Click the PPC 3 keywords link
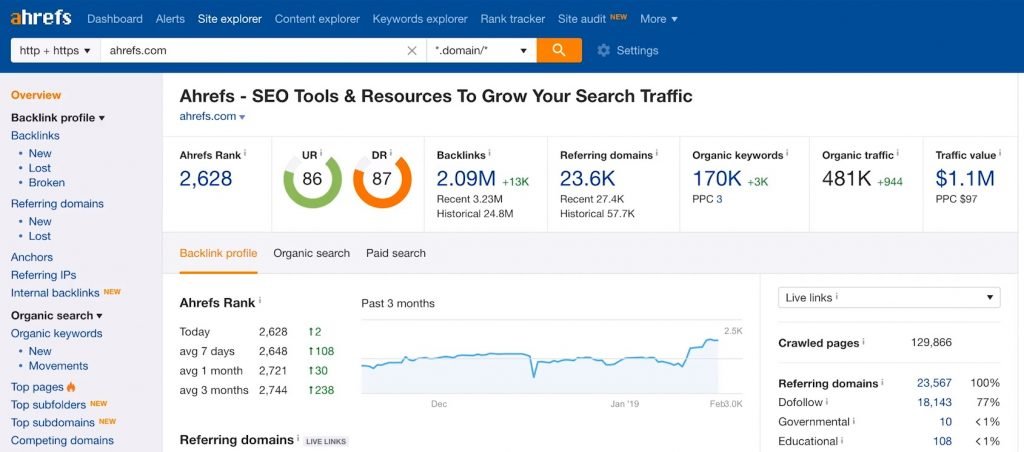This screenshot has width=1024, height=452. point(719,199)
